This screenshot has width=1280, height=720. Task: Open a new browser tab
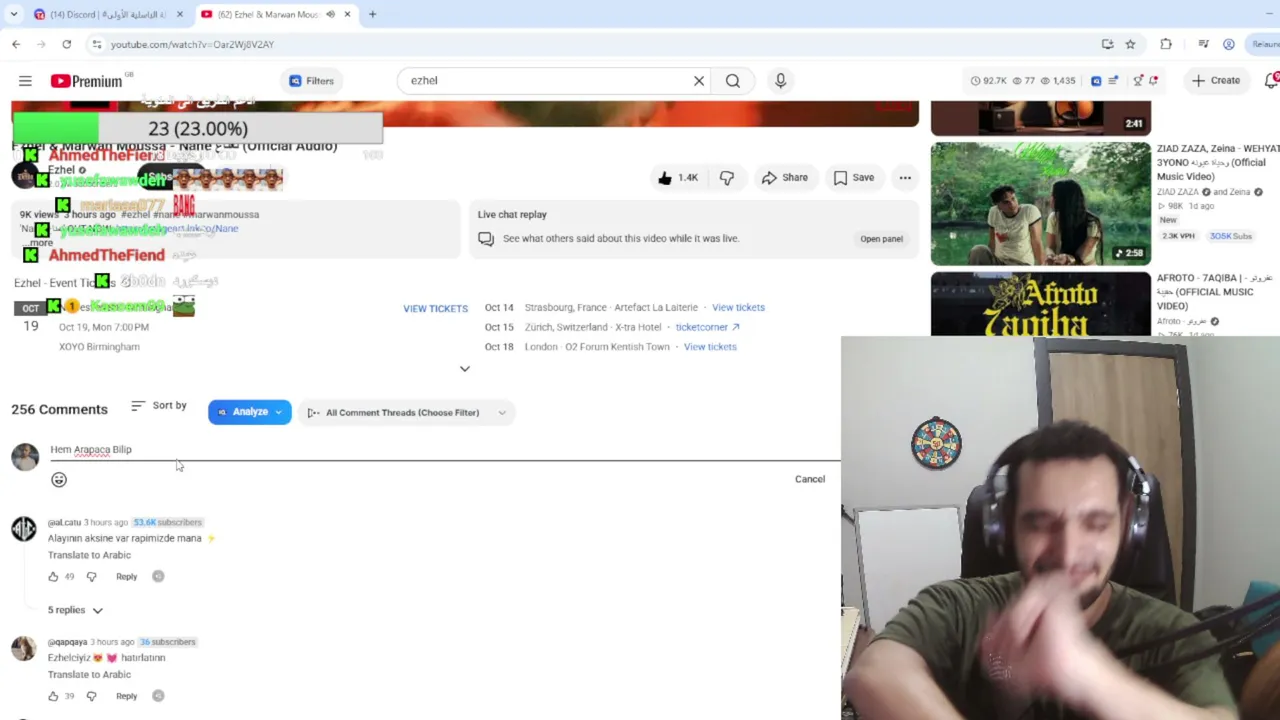pos(372,14)
